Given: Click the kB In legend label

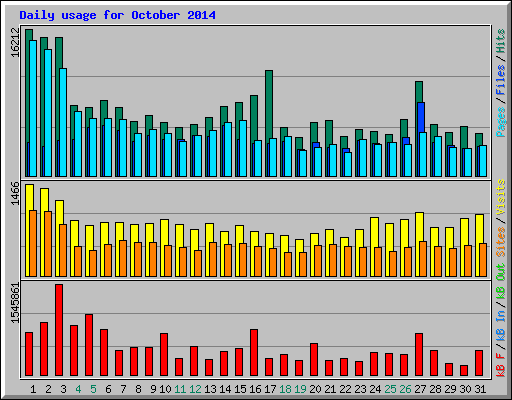Looking at the screenshot, I should 501,325.
